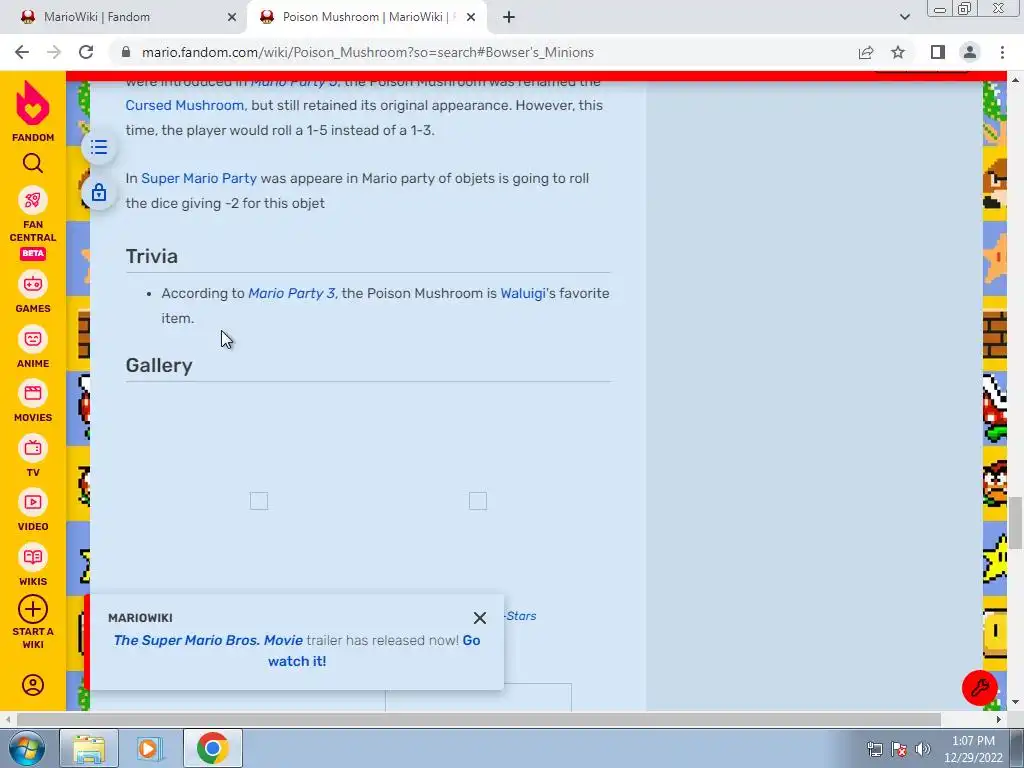The width and height of the screenshot is (1024, 768).
Task: Open the user profile icon in sidebar
Action: (33, 685)
